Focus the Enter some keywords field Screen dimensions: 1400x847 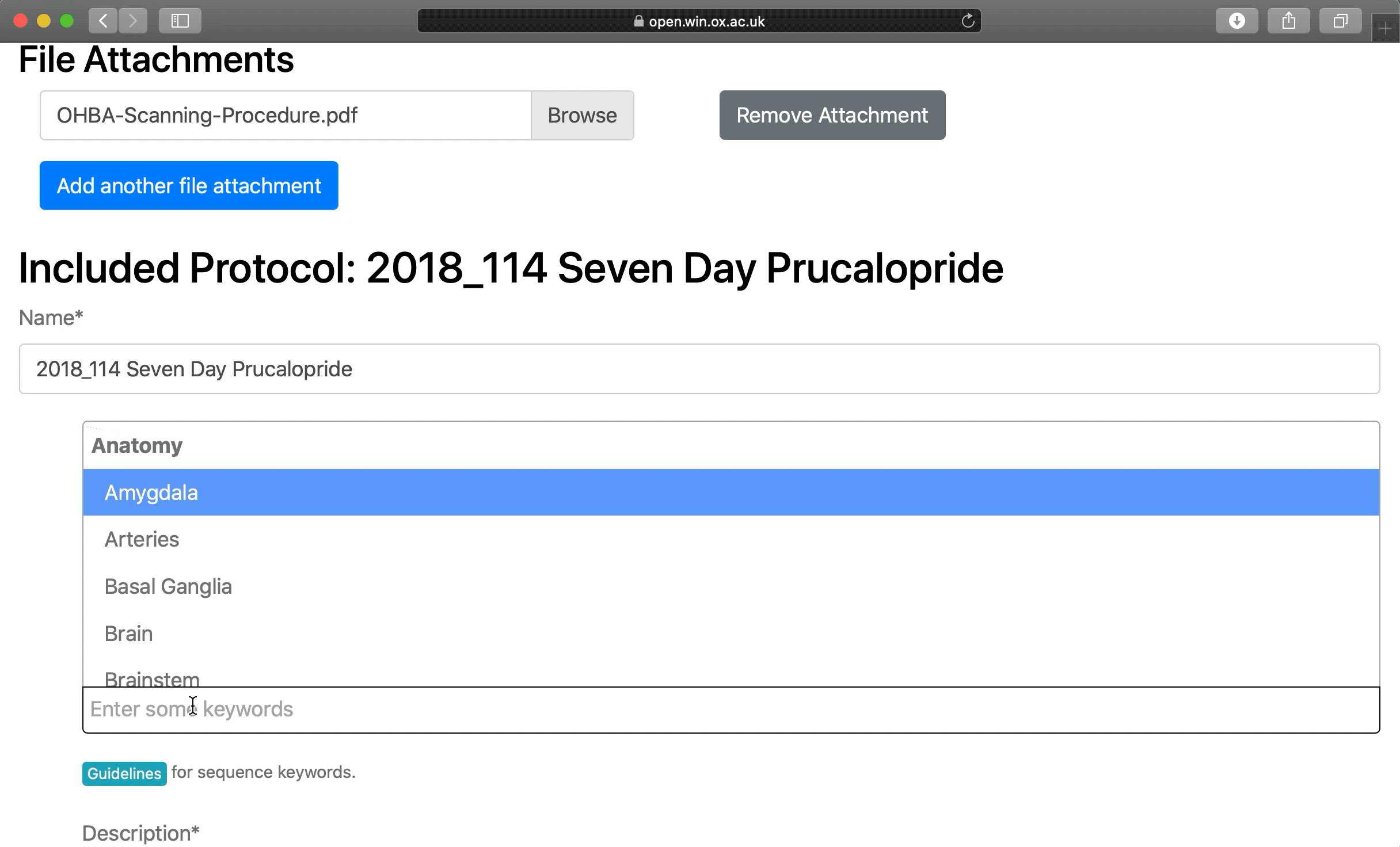coord(731,709)
